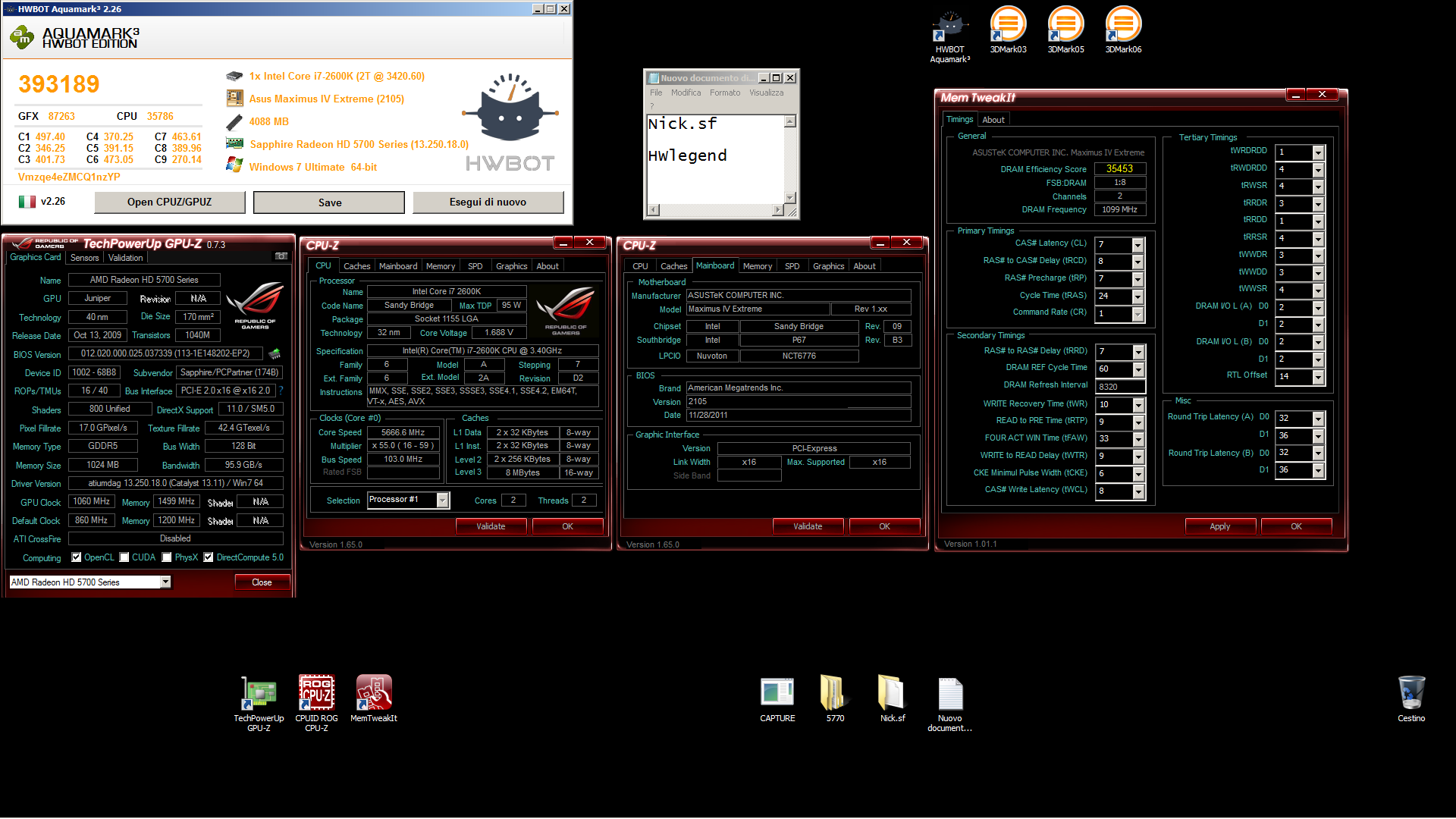Expand the Cycle Time (tRAS) dropdown
This screenshot has width=1456, height=819.
[x=1137, y=297]
